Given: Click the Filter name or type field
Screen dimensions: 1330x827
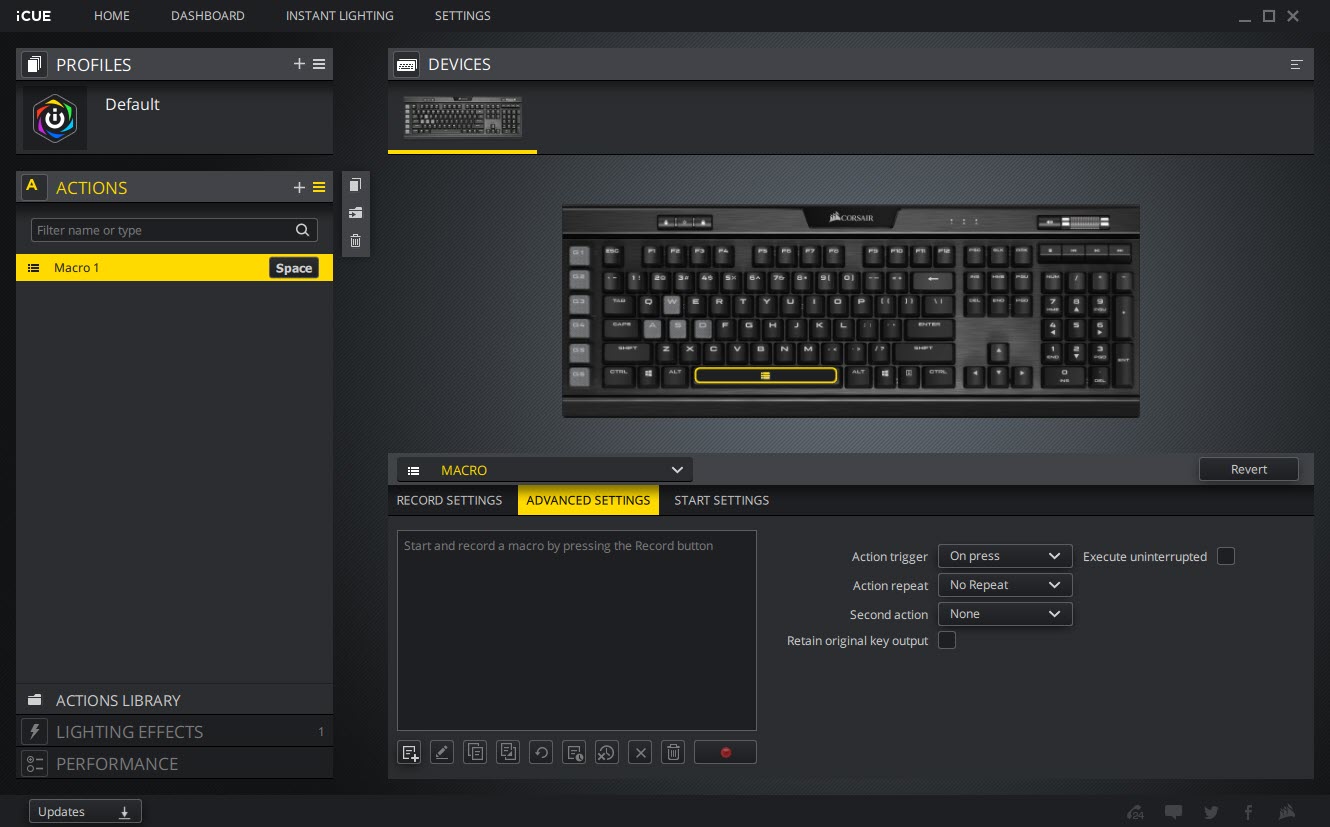Looking at the screenshot, I should [174, 230].
